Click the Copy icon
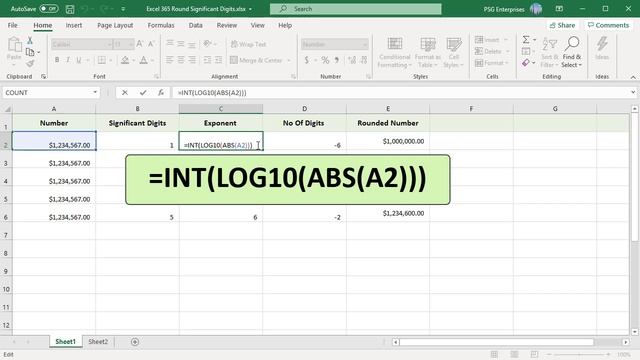Viewport: 640px width, 360px height. click(30, 52)
